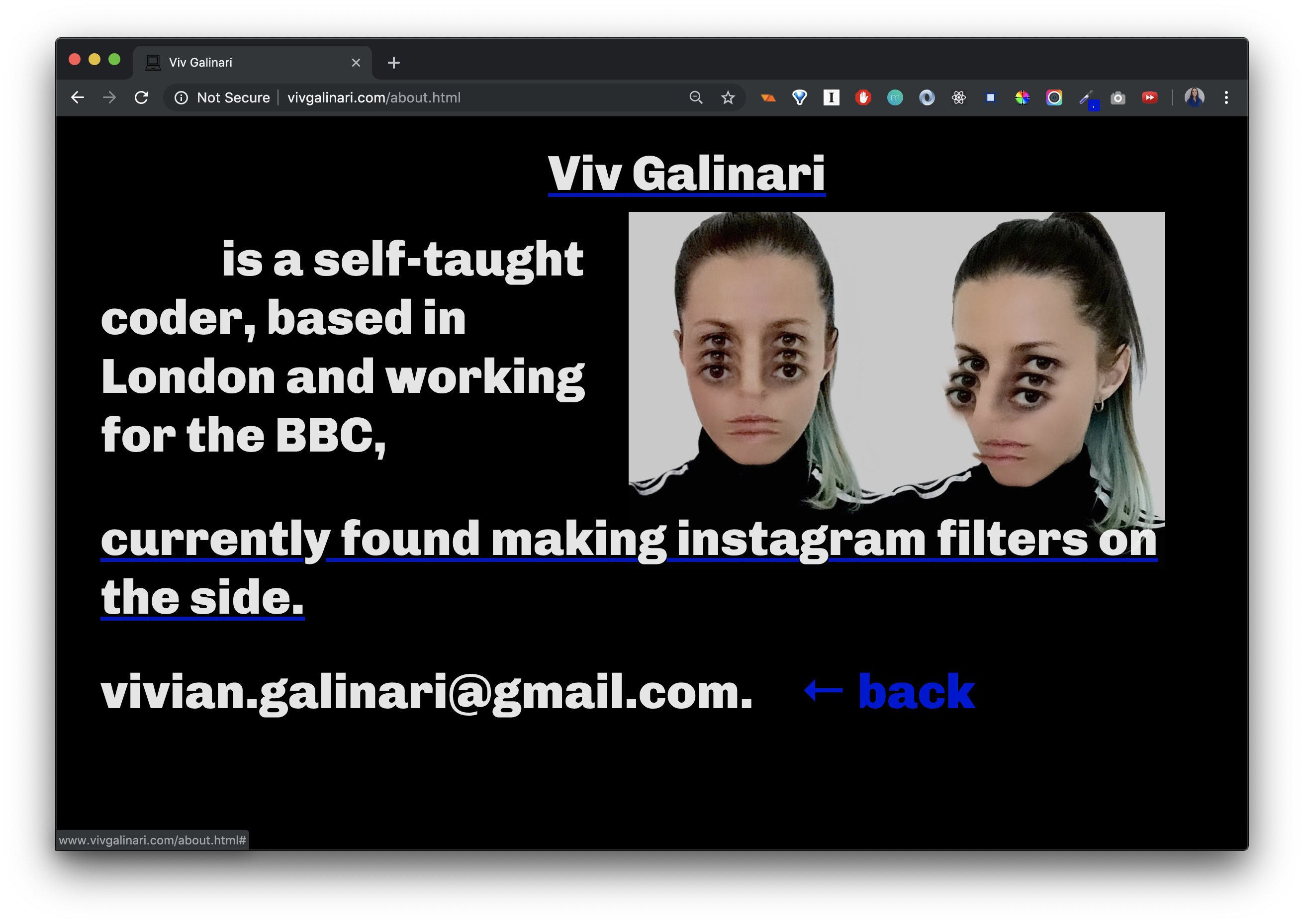Open the silver-blue ring extension icon
Image resolution: width=1304 pixels, height=924 pixels.
[927, 98]
